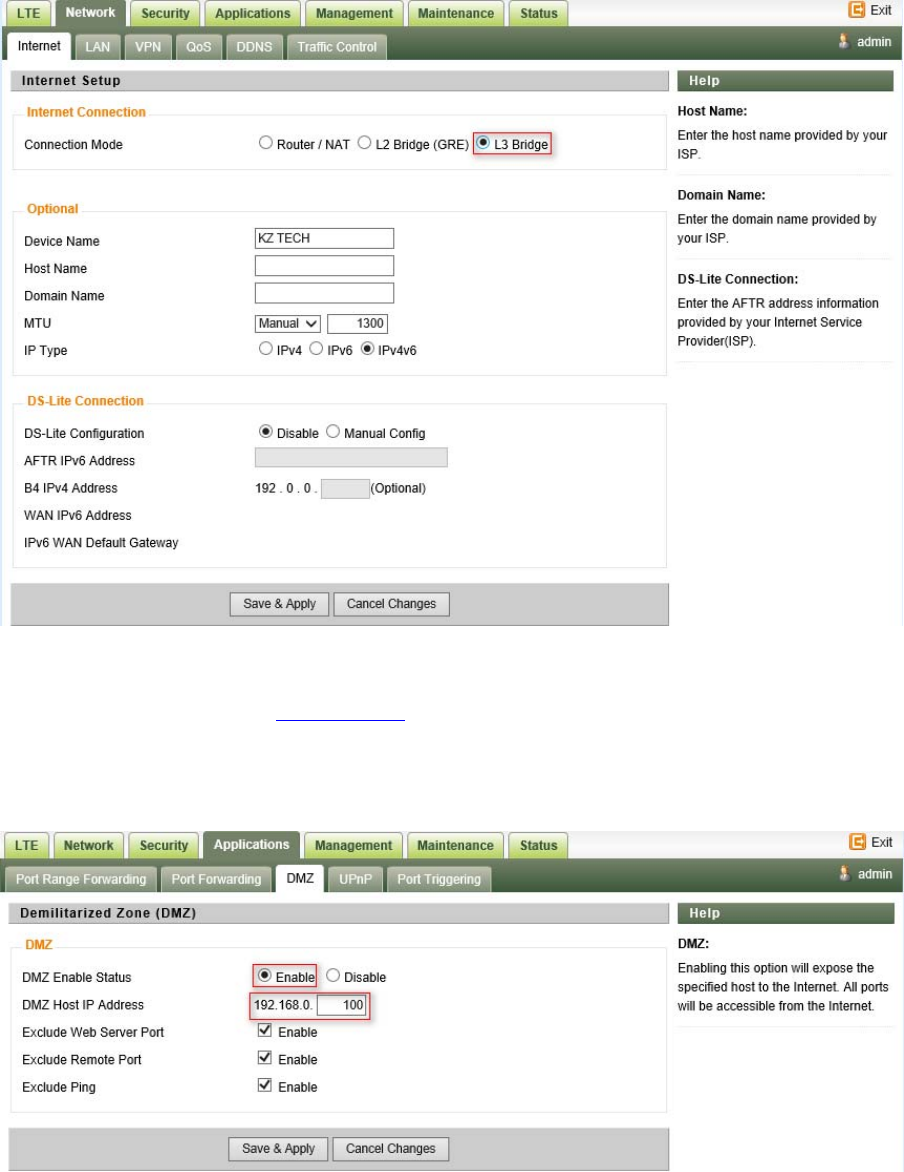The width and height of the screenshot is (904, 1172).
Task: Switch to the UPnP sub-tab
Action: 355,879
